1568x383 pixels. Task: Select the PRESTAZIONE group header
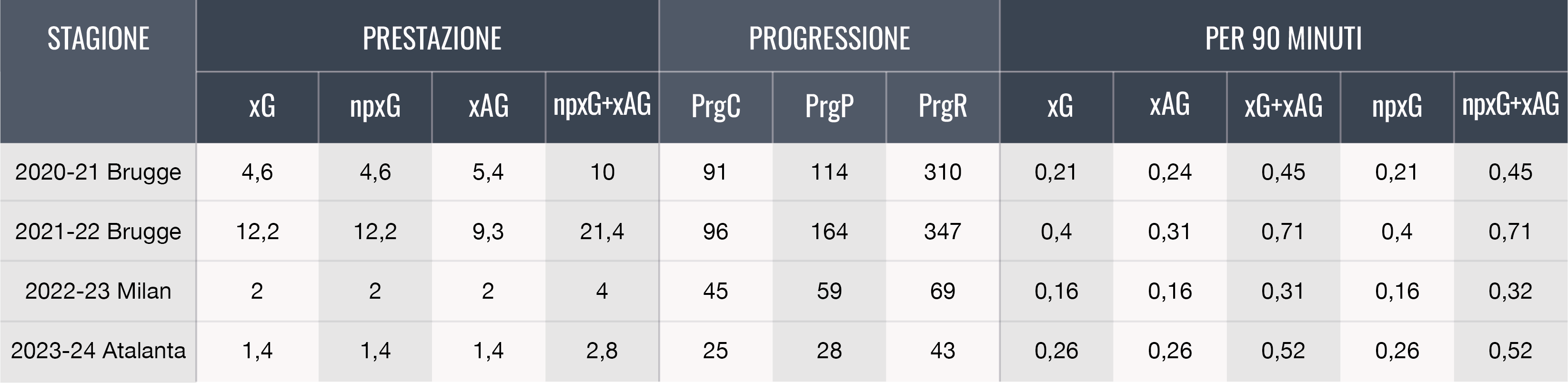pyautogui.click(x=432, y=39)
